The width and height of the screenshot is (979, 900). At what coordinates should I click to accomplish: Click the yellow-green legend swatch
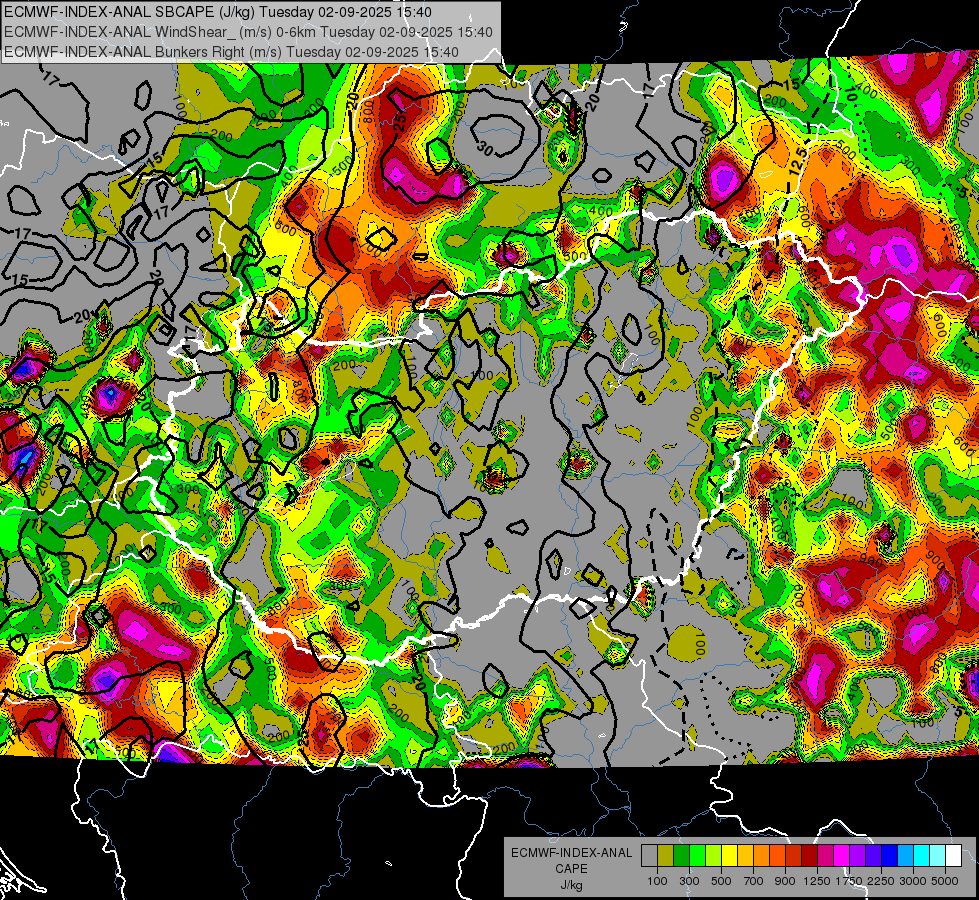pyautogui.click(x=714, y=855)
